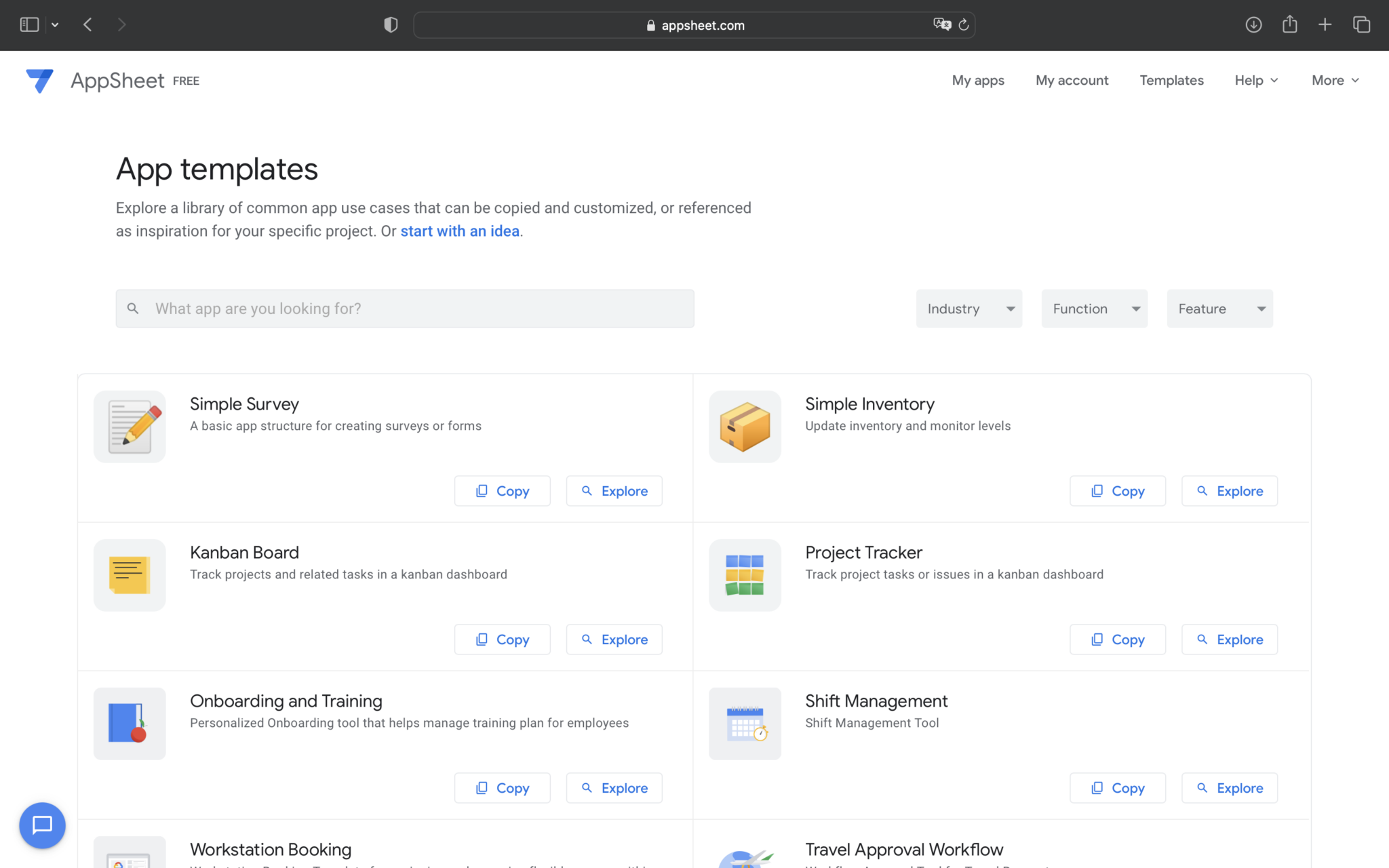Click the Simple Inventory box icon
The image size is (1389, 868).
(744, 426)
